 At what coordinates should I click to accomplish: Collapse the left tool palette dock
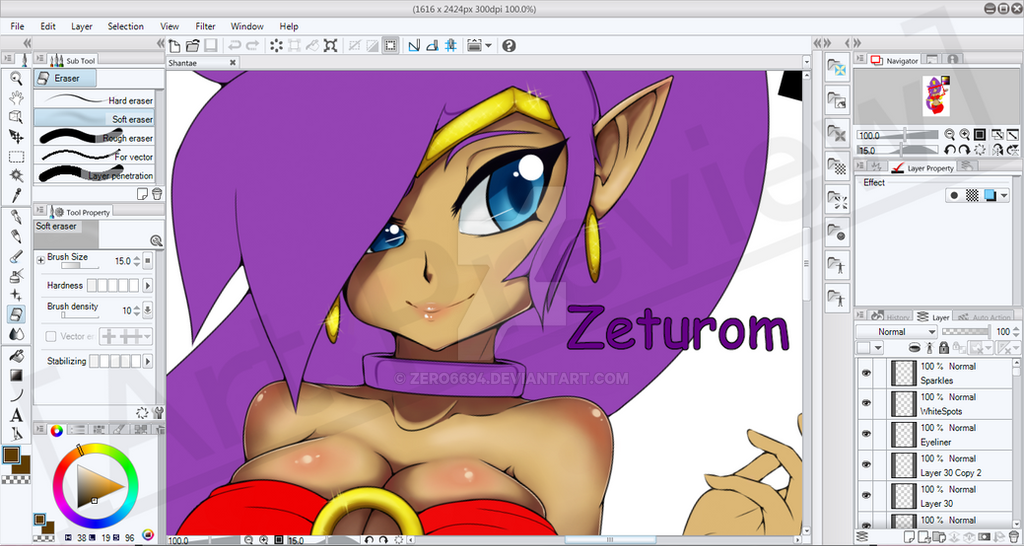coord(27,43)
